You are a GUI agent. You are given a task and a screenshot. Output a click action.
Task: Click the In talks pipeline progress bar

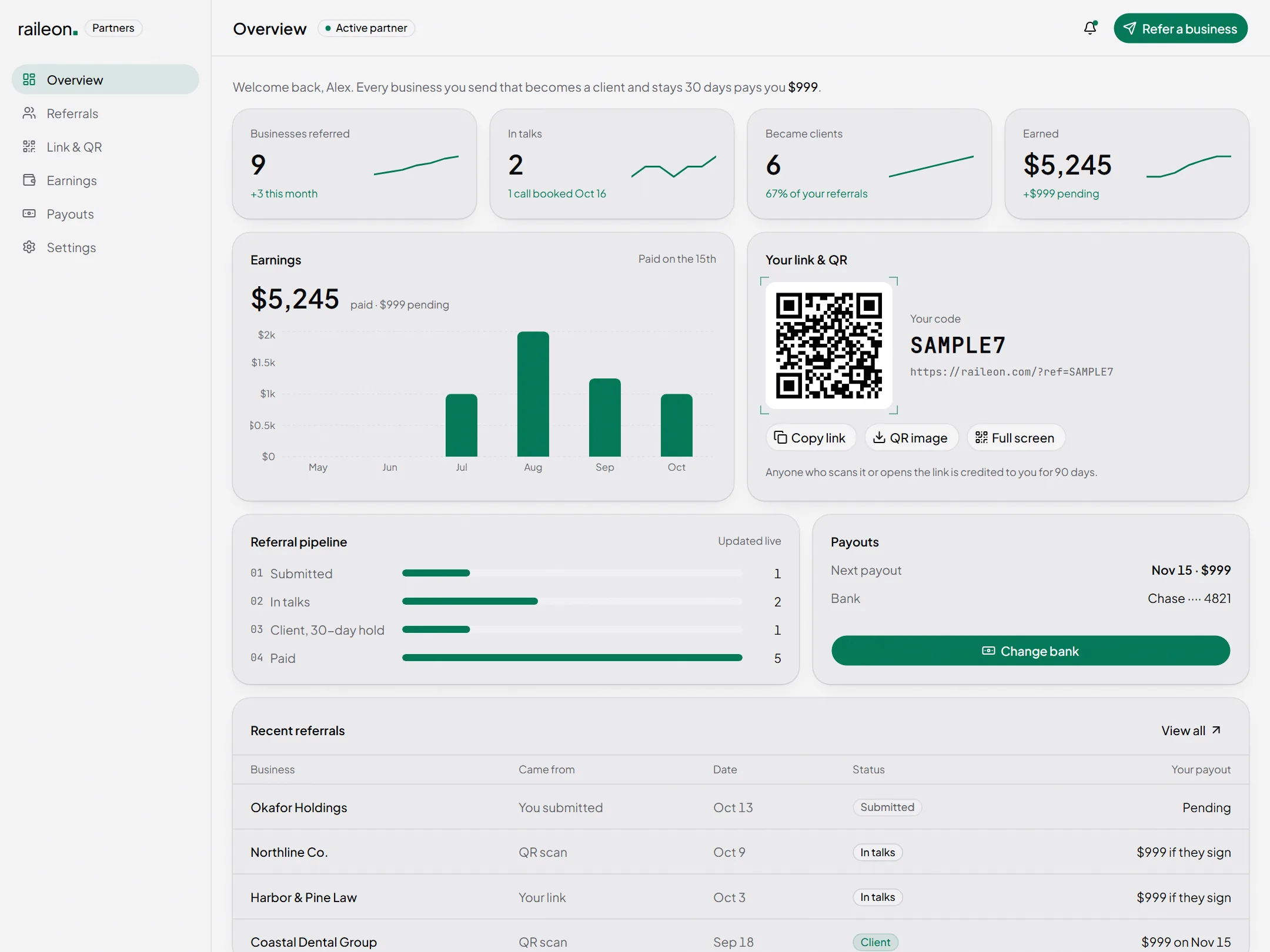(x=572, y=601)
